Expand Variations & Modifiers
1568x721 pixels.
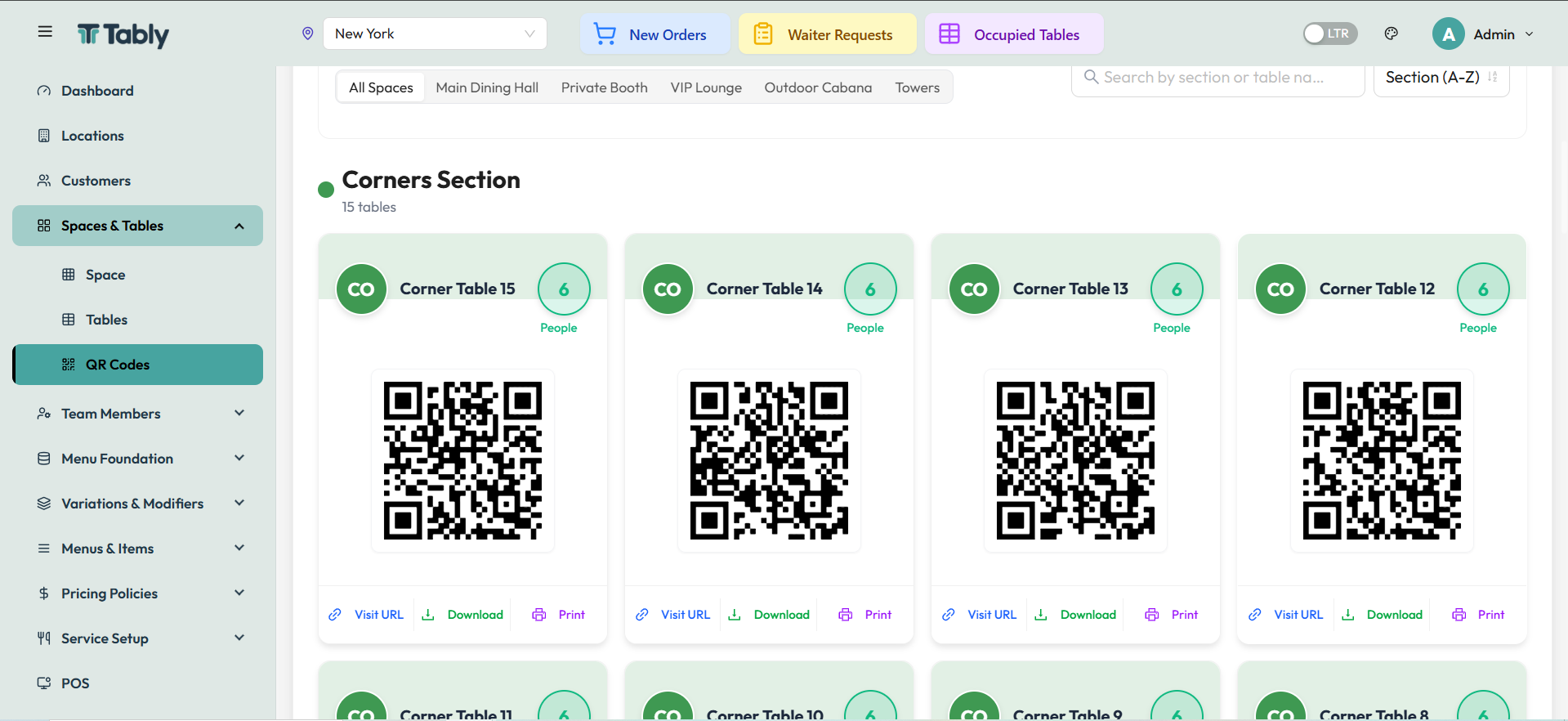click(x=137, y=504)
